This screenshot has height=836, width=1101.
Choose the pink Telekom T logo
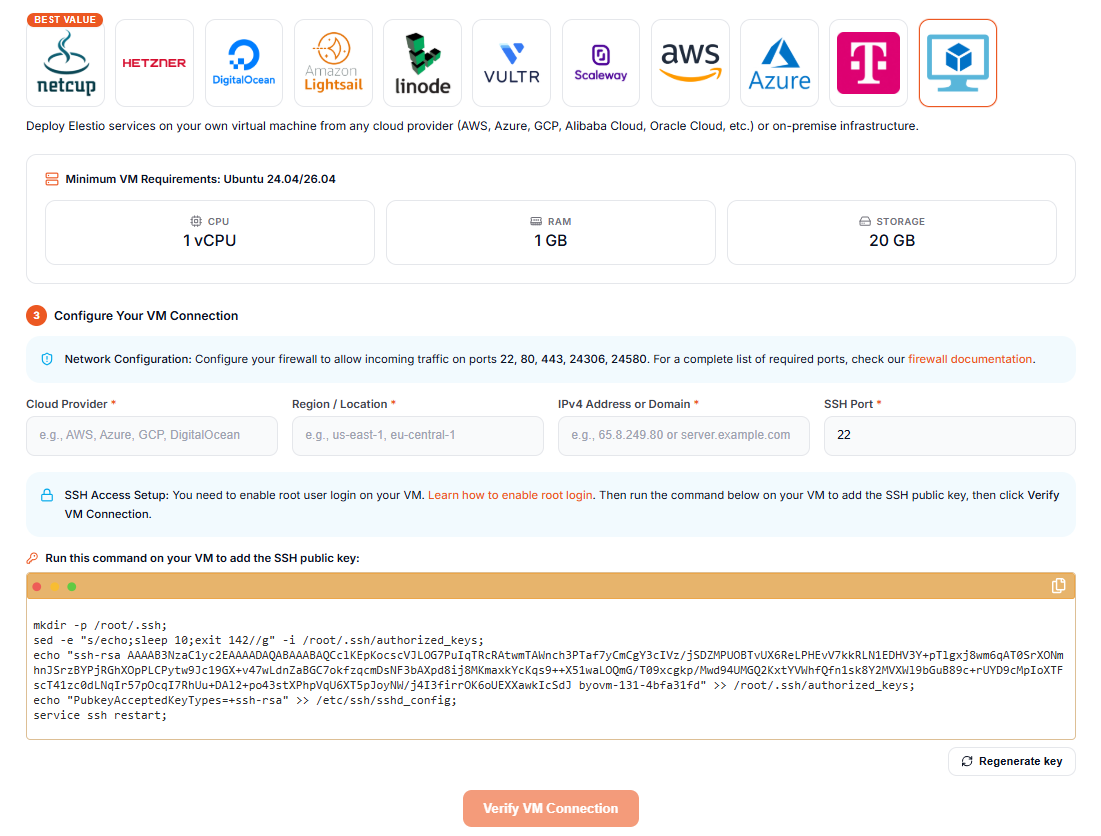pyautogui.click(x=869, y=63)
